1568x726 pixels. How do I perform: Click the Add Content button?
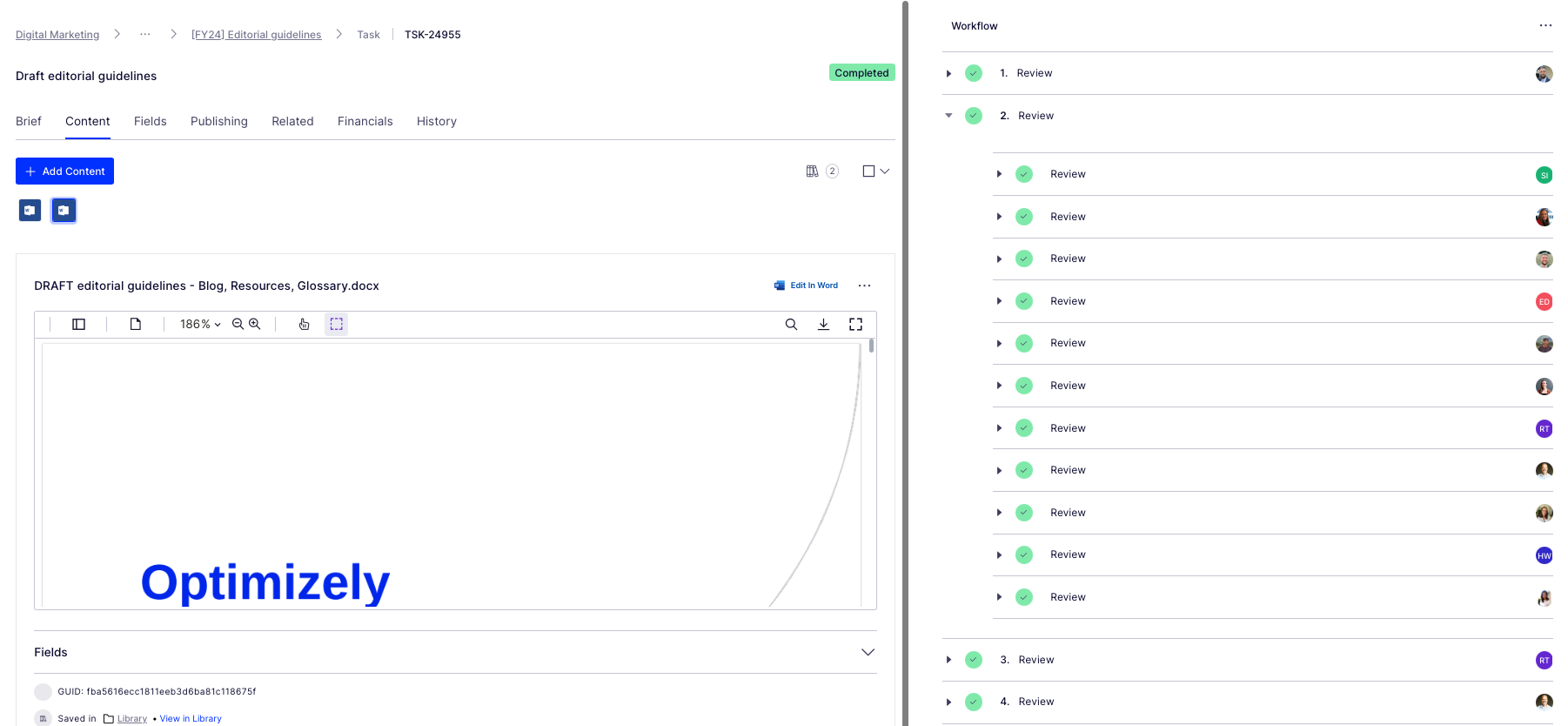pos(64,171)
